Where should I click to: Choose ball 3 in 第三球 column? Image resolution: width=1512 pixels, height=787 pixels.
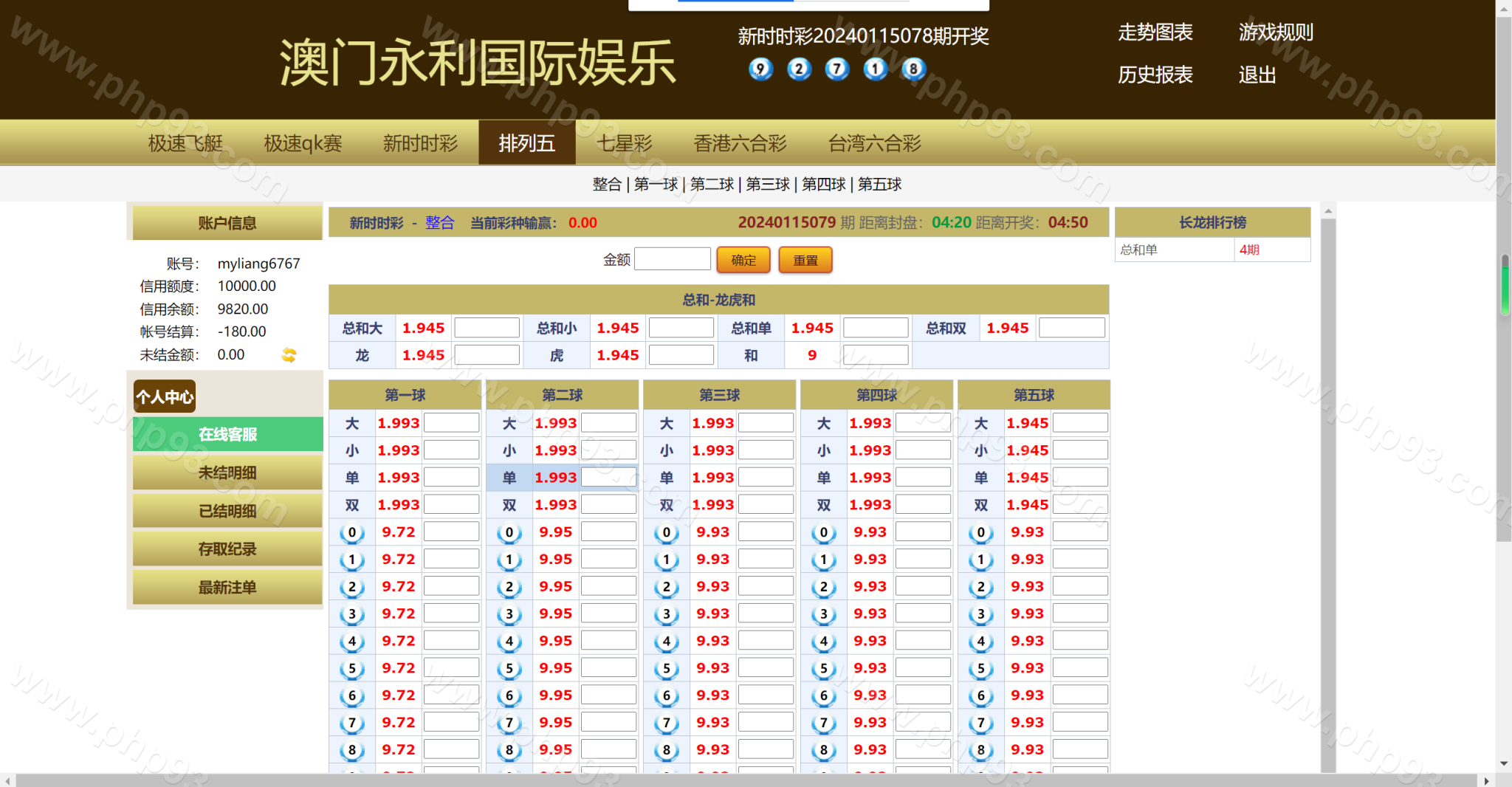click(667, 614)
